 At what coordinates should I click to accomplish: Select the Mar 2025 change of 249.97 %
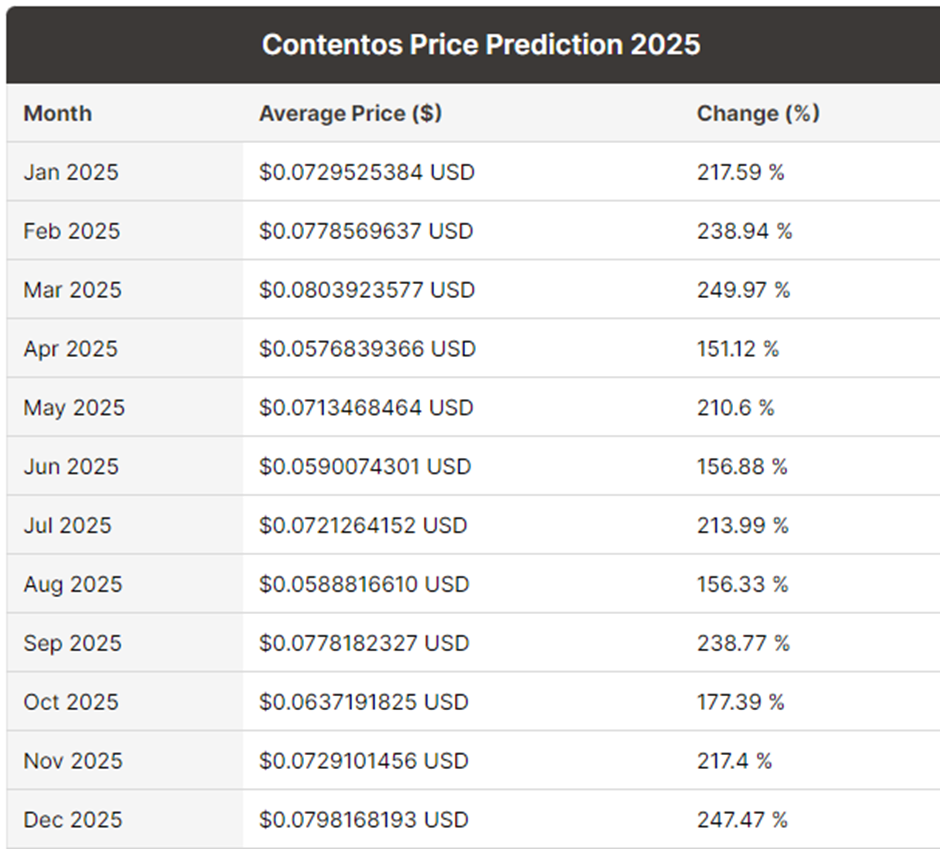point(743,290)
